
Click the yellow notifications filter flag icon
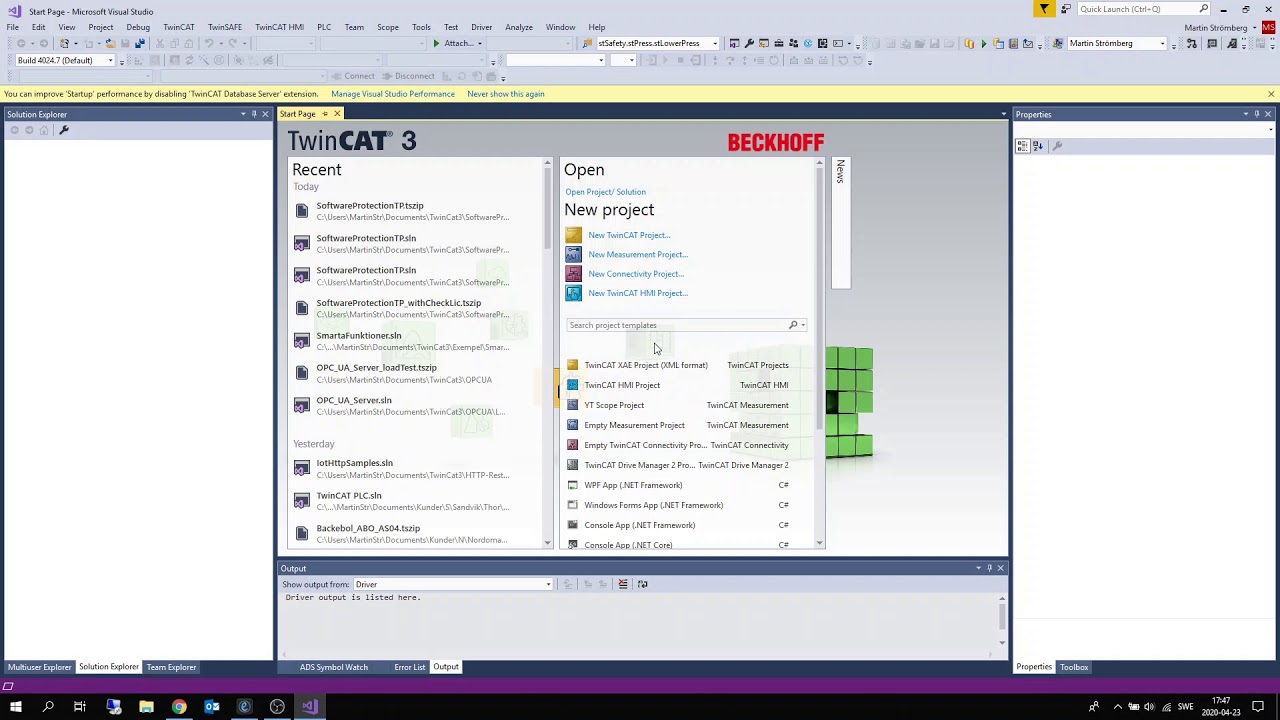pos(1044,9)
